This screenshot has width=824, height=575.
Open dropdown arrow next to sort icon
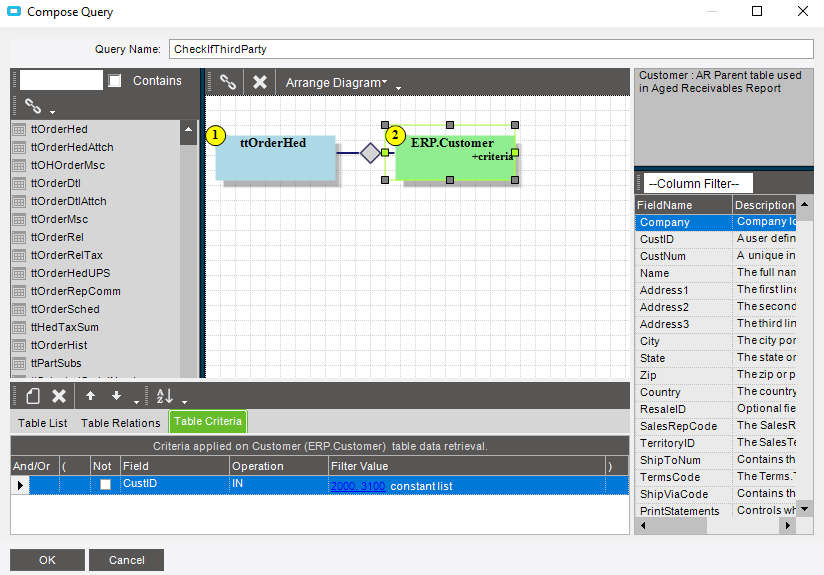coord(184,402)
